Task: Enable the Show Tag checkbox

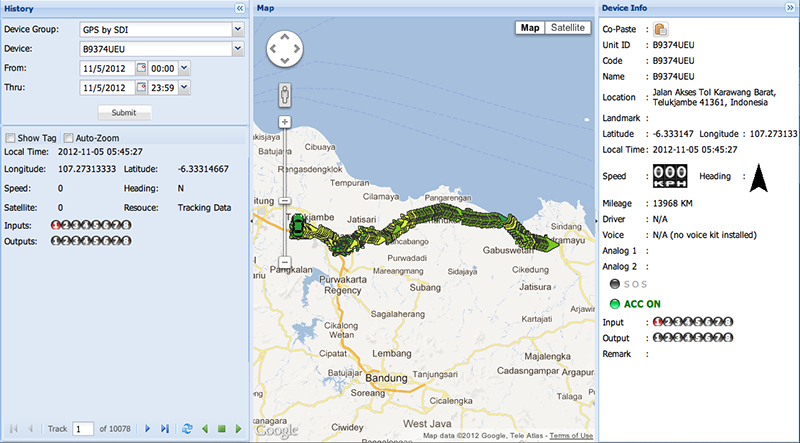Action: (10, 137)
